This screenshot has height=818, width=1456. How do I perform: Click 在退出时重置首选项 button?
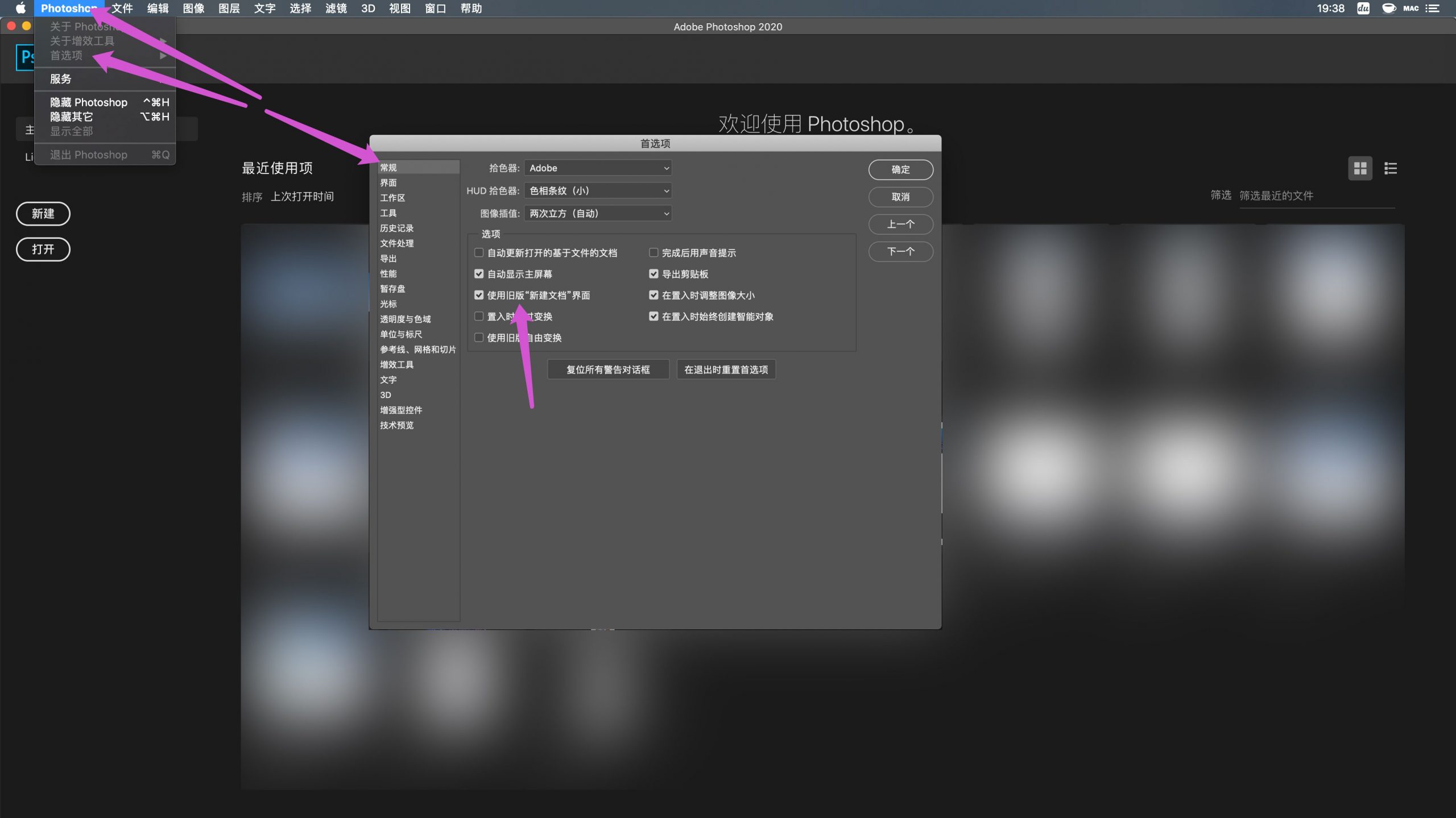pyautogui.click(x=726, y=369)
